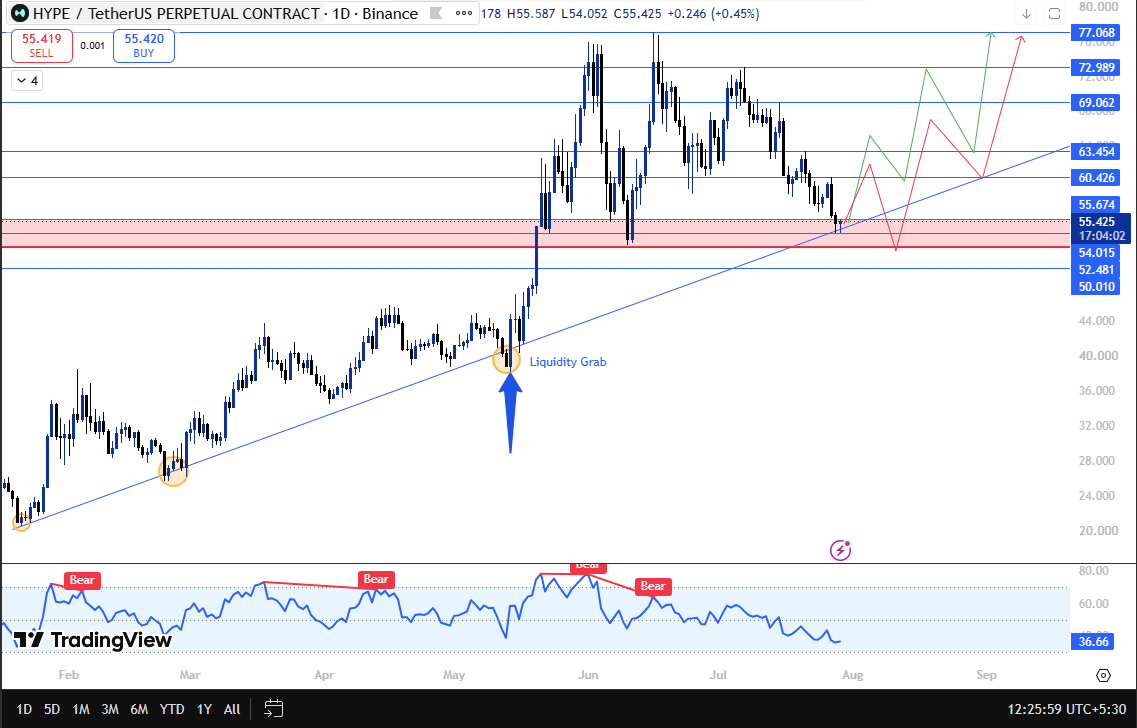The width and height of the screenshot is (1137, 728).
Task: Click the RSI value 36.66 label
Action: tap(1093, 642)
